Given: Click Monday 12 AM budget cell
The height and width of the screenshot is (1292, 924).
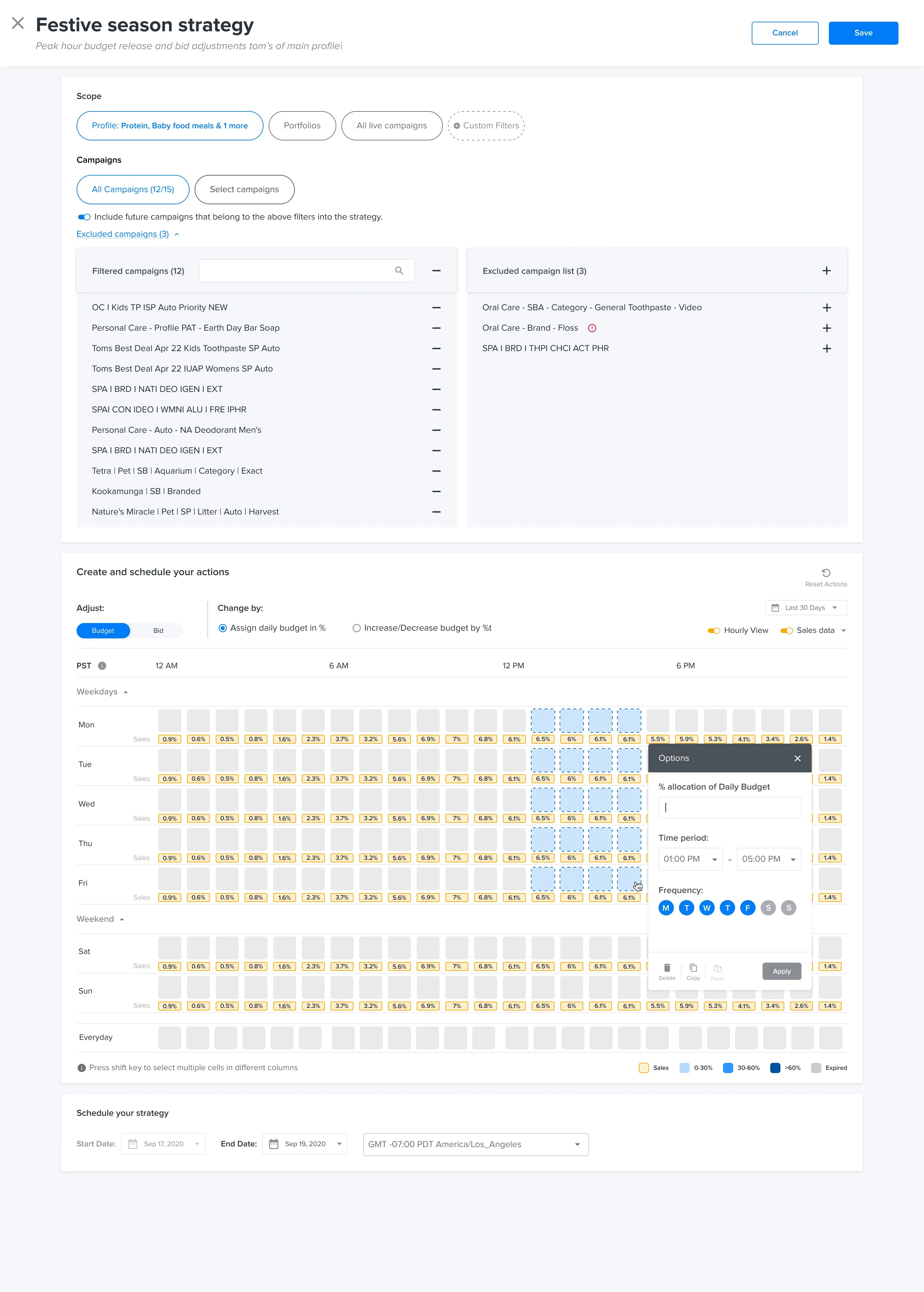Looking at the screenshot, I should tap(169, 721).
